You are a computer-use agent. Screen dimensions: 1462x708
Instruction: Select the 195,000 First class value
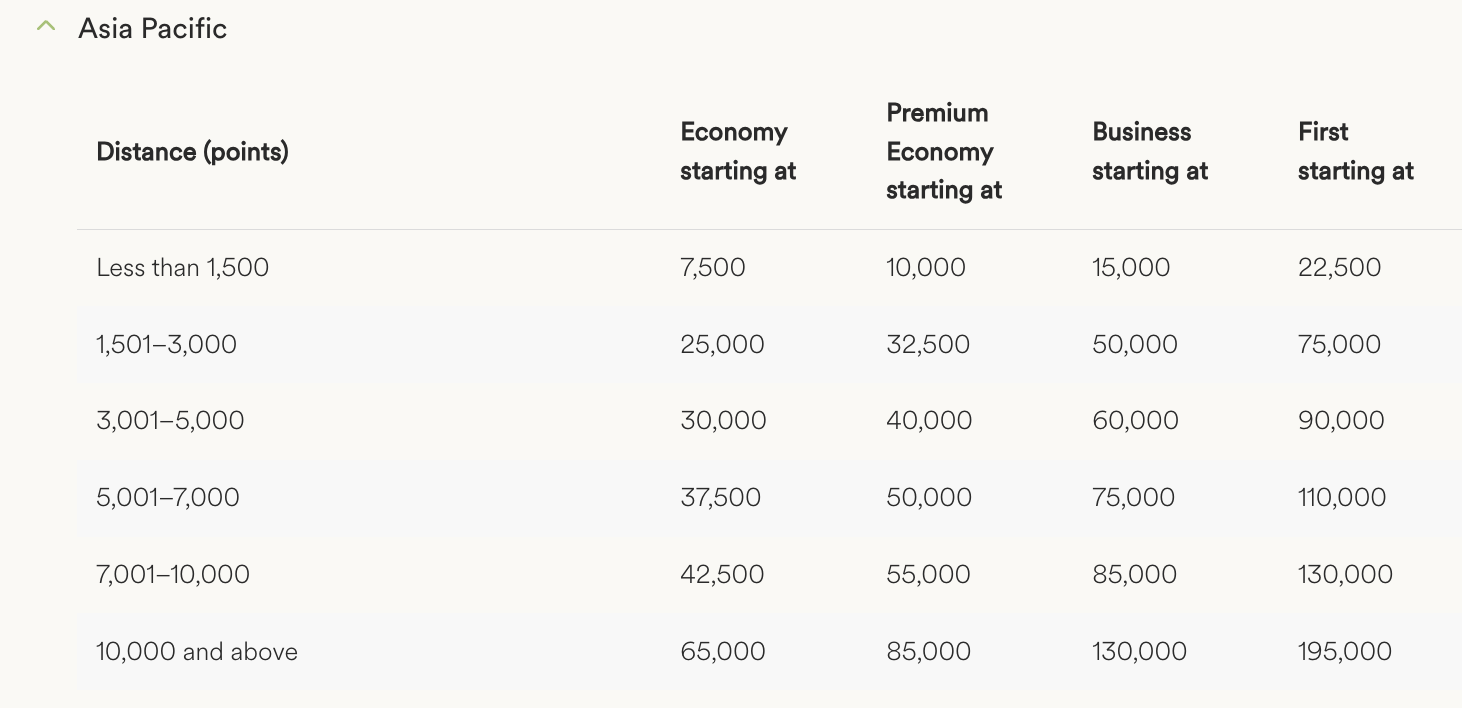[1344, 652]
